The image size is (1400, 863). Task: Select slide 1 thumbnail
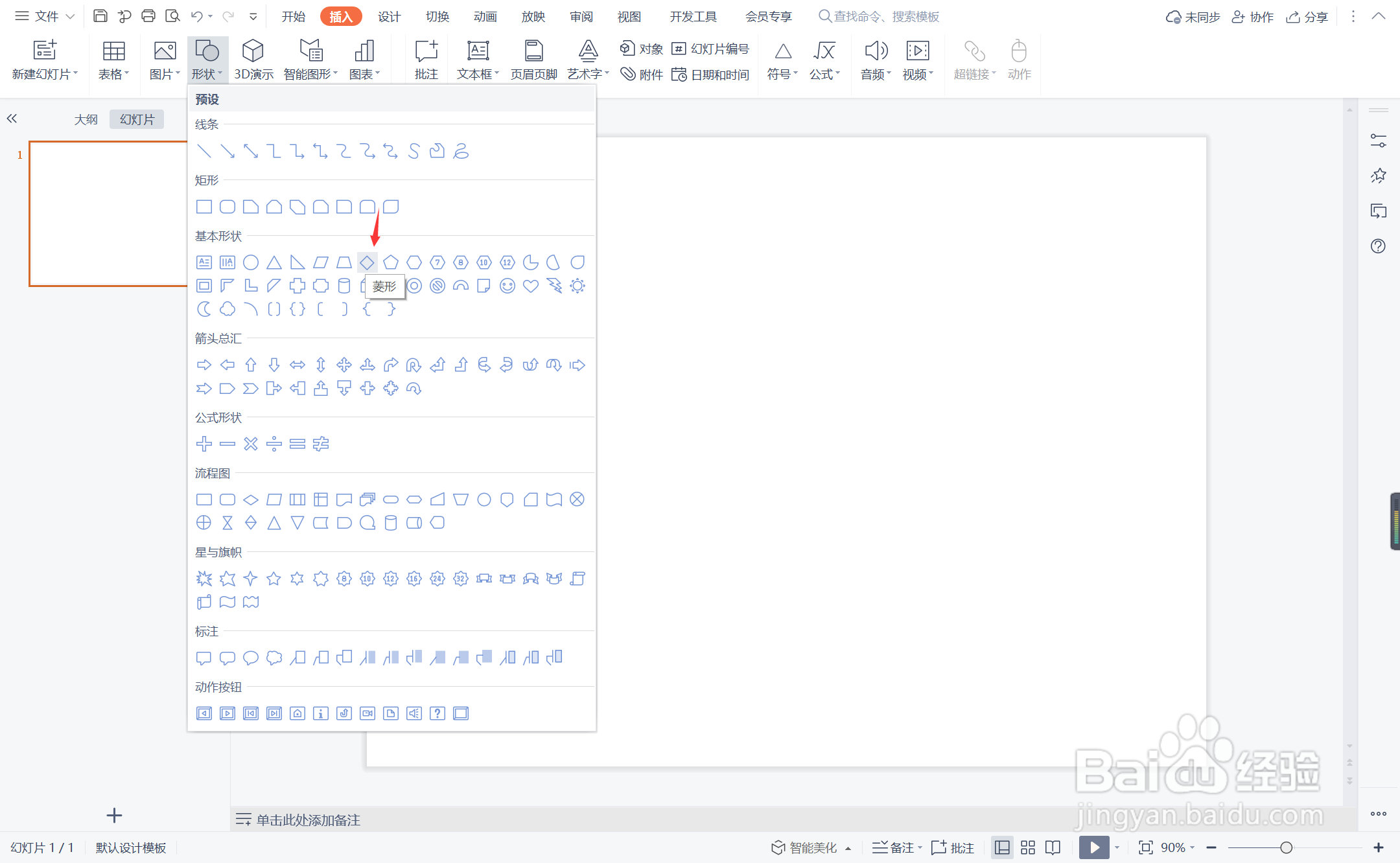[108, 214]
